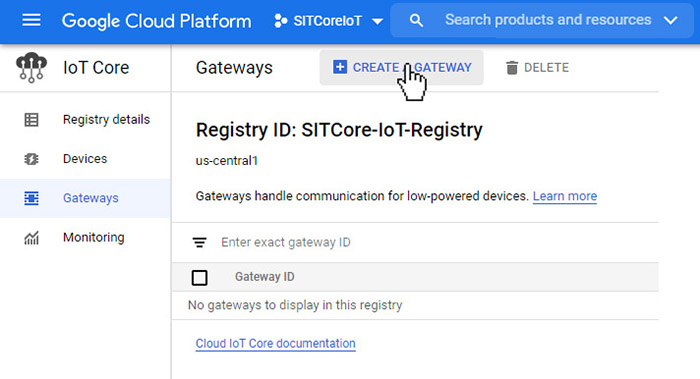Open the SITCoreIoT project selector dropdown
Image resolution: width=700 pixels, height=379 pixels.
click(329, 21)
